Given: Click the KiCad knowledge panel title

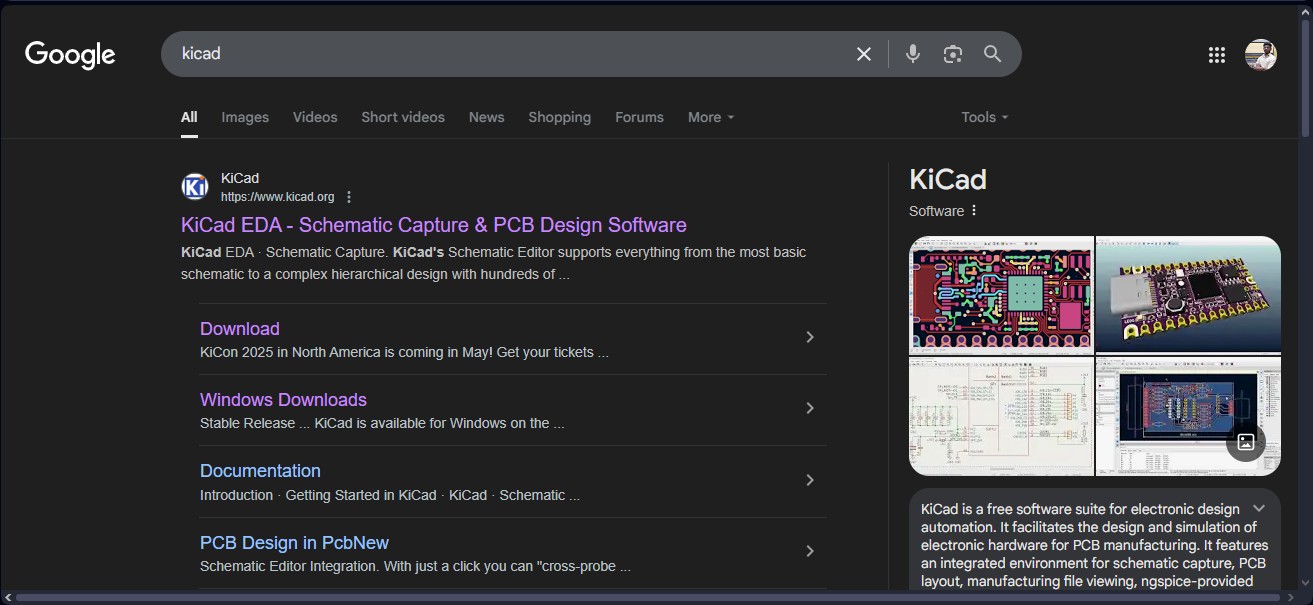Looking at the screenshot, I should (948, 179).
